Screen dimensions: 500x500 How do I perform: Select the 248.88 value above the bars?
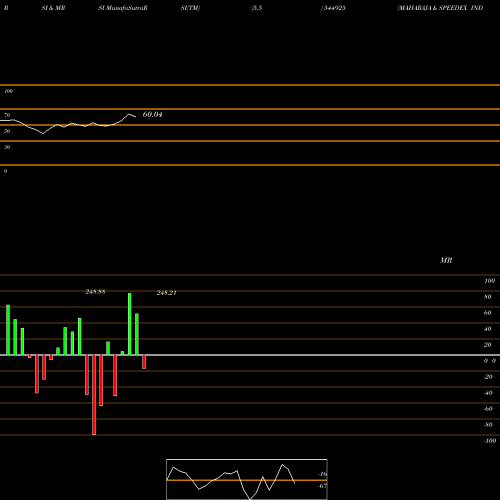95,292
